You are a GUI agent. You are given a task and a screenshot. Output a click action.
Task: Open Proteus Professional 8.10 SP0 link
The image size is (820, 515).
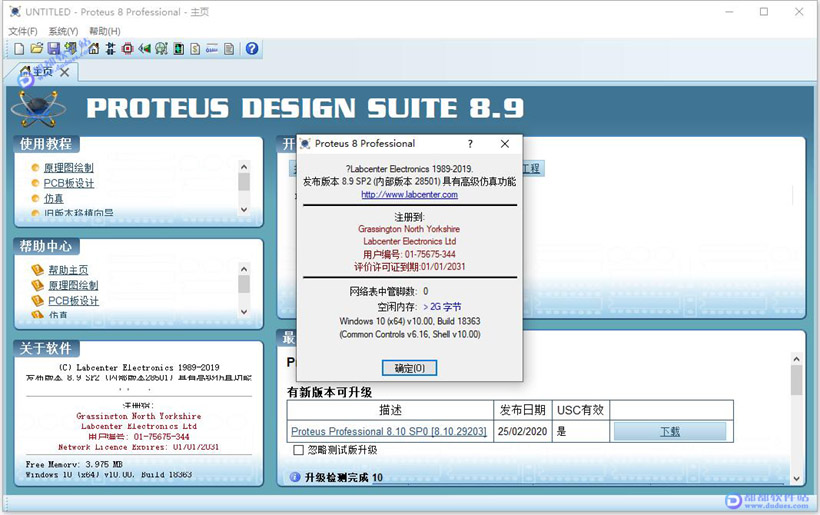pyautogui.click(x=389, y=431)
